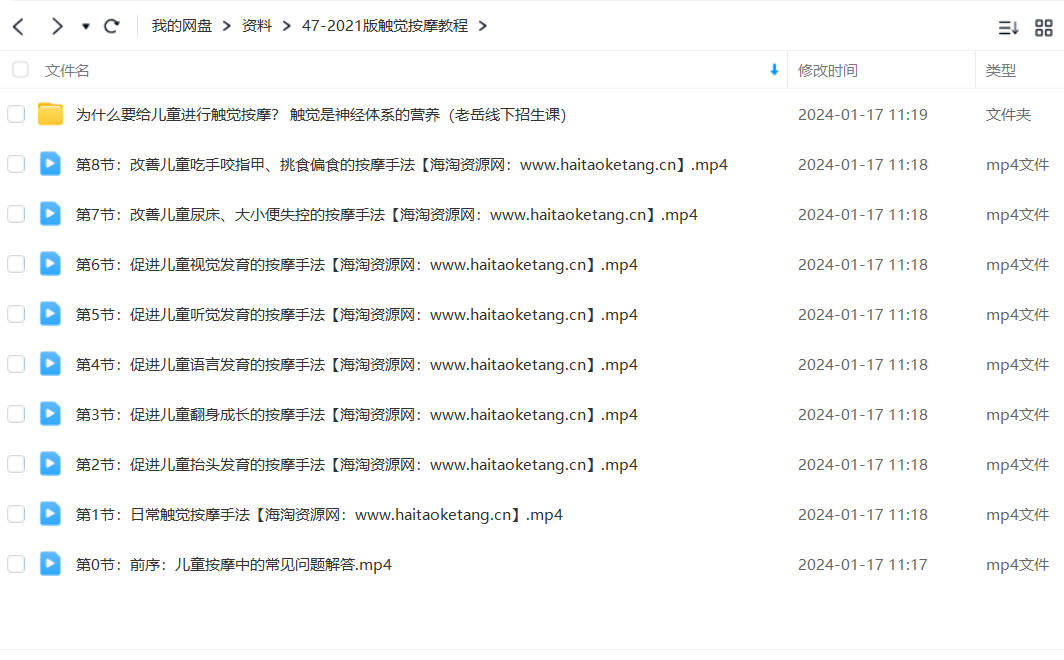Screen dimensions: 1064x660
Task: Go back with the left arrow
Action: pos(19,26)
